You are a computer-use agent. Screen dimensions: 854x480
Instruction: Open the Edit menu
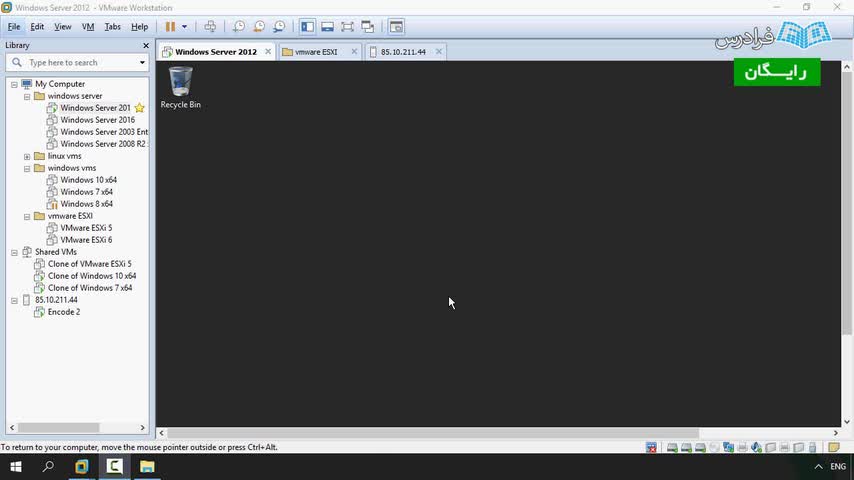[37, 27]
